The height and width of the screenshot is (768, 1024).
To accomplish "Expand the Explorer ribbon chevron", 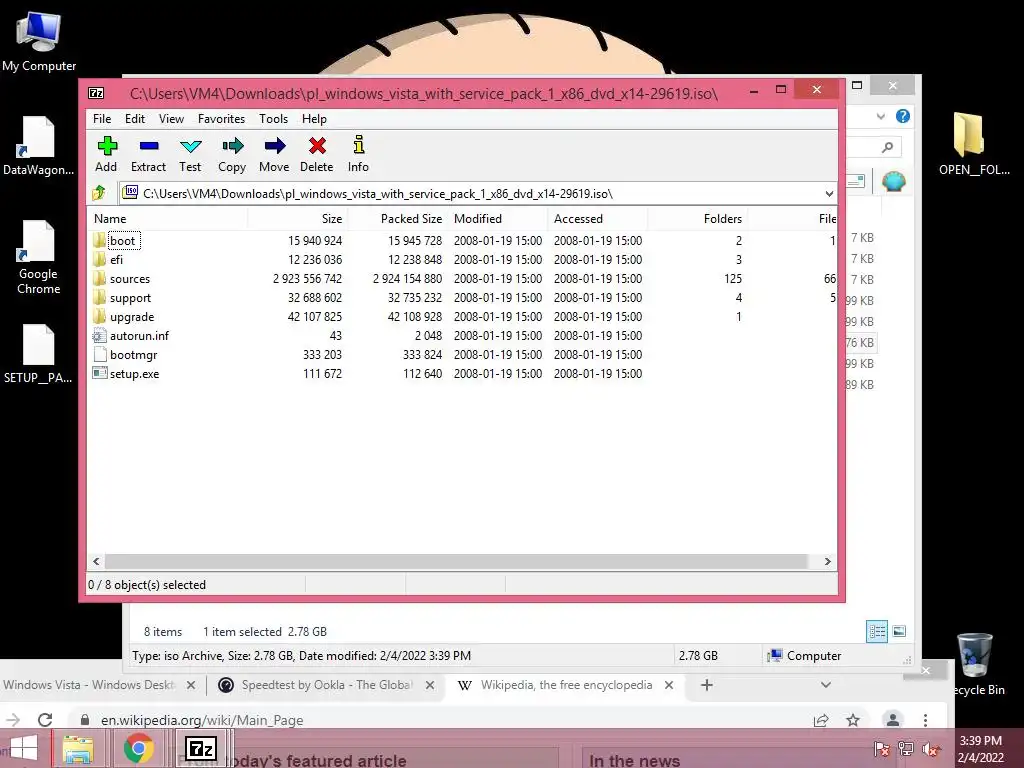I will click(x=880, y=117).
